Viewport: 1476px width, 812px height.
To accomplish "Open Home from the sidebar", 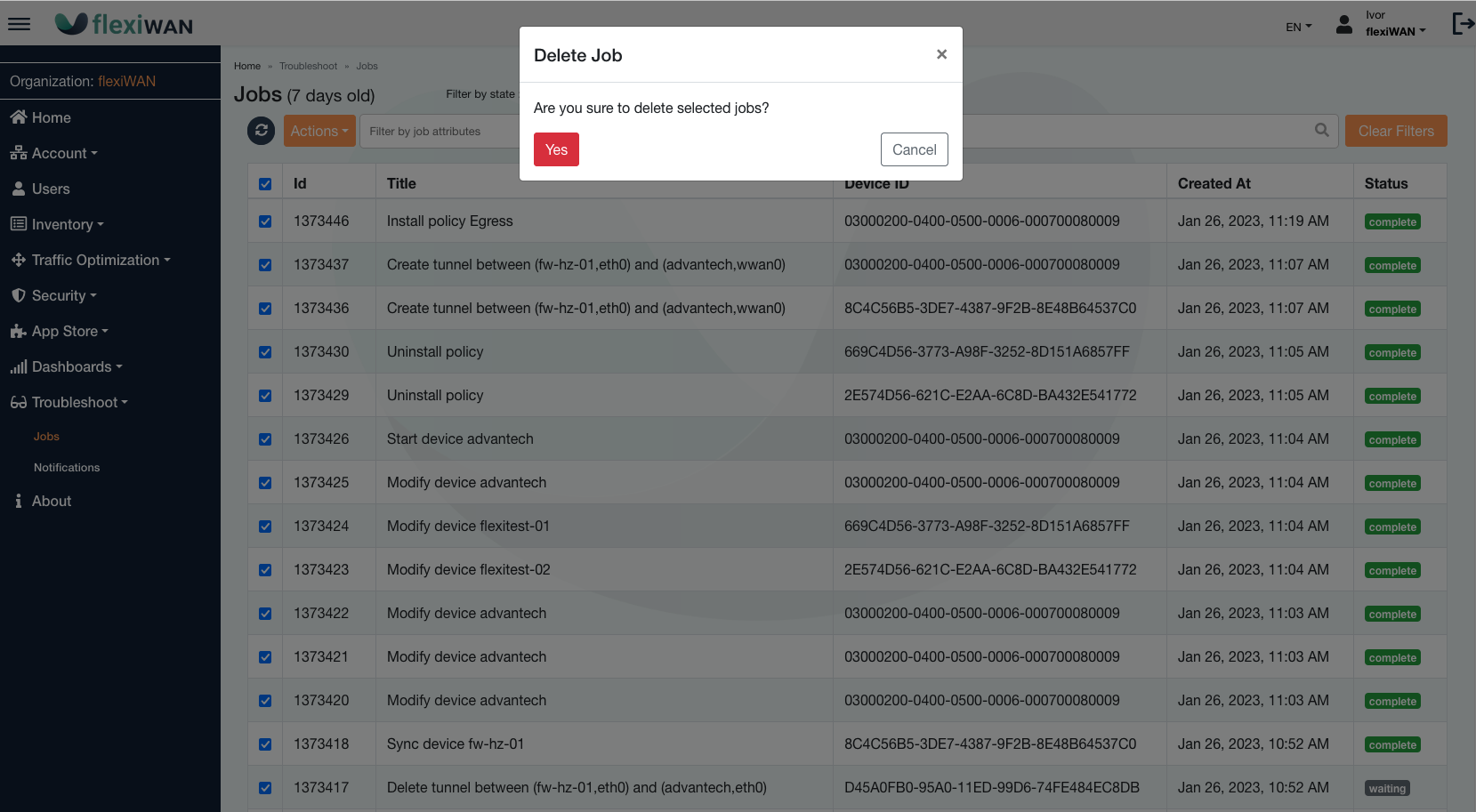I will 51,117.
